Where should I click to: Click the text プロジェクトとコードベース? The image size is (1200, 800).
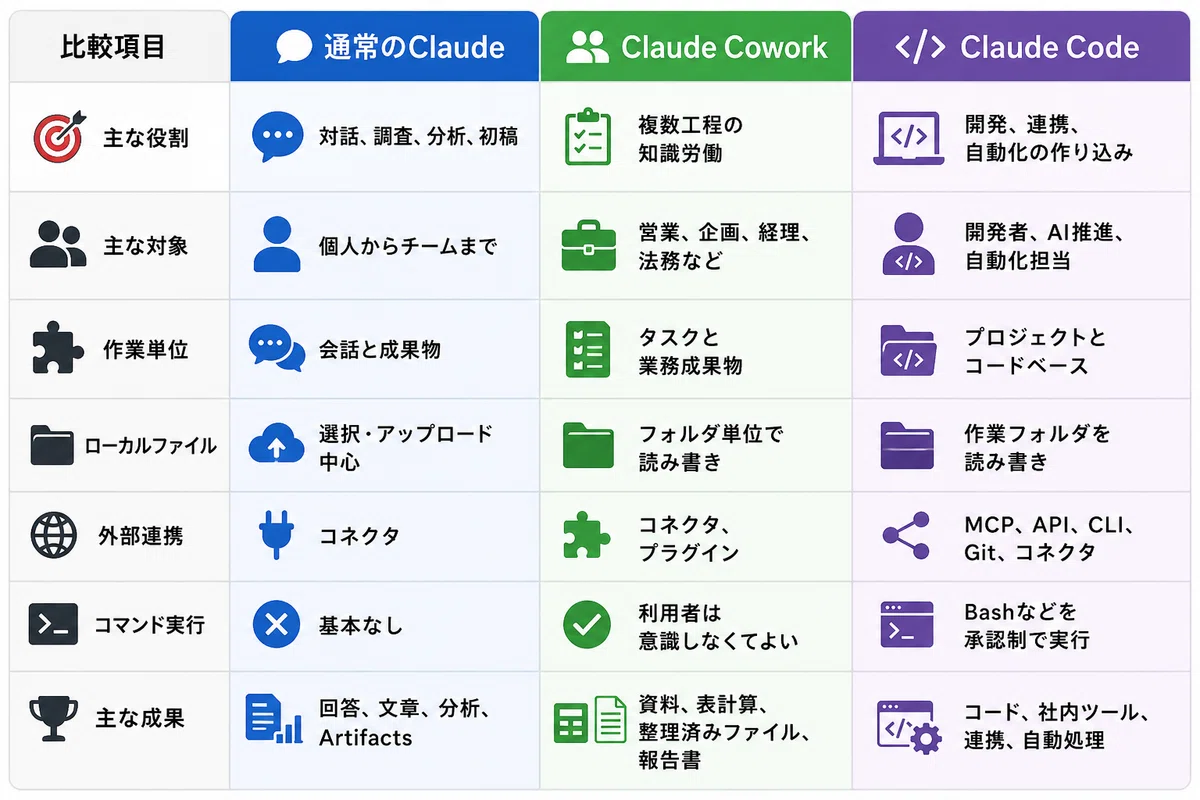pos(1036,351)
